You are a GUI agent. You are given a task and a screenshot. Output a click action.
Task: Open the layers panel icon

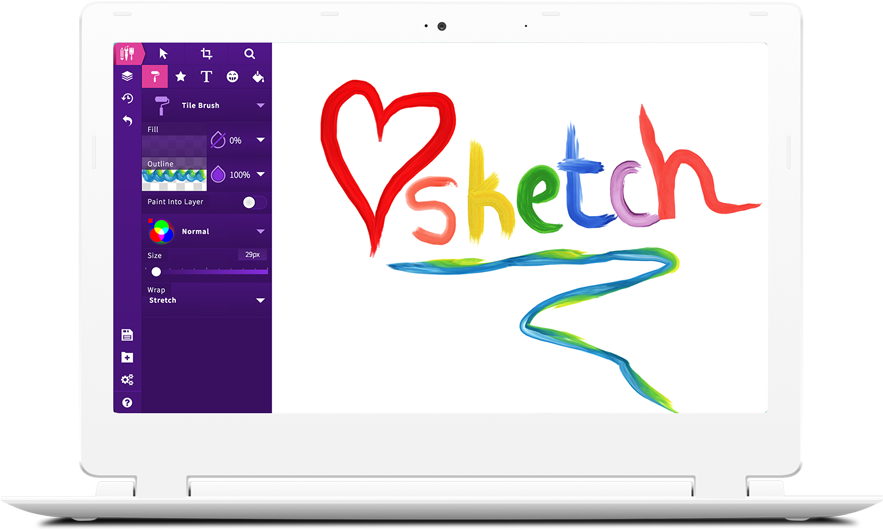127,76
